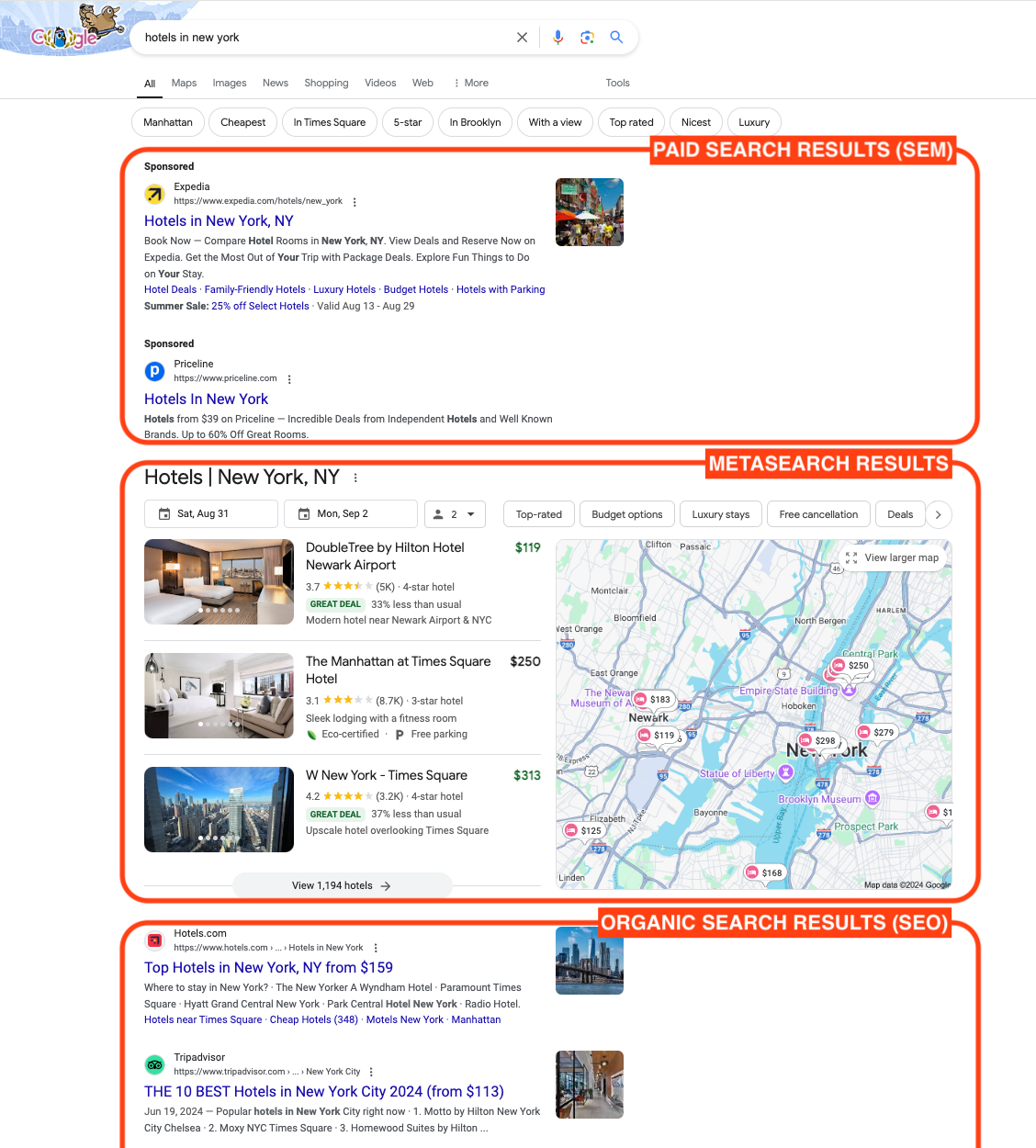Open Expedia Hotels in New York, NY ad
The width and height of the screenshot is (1036, 1148).
click(x=219, y=221)
